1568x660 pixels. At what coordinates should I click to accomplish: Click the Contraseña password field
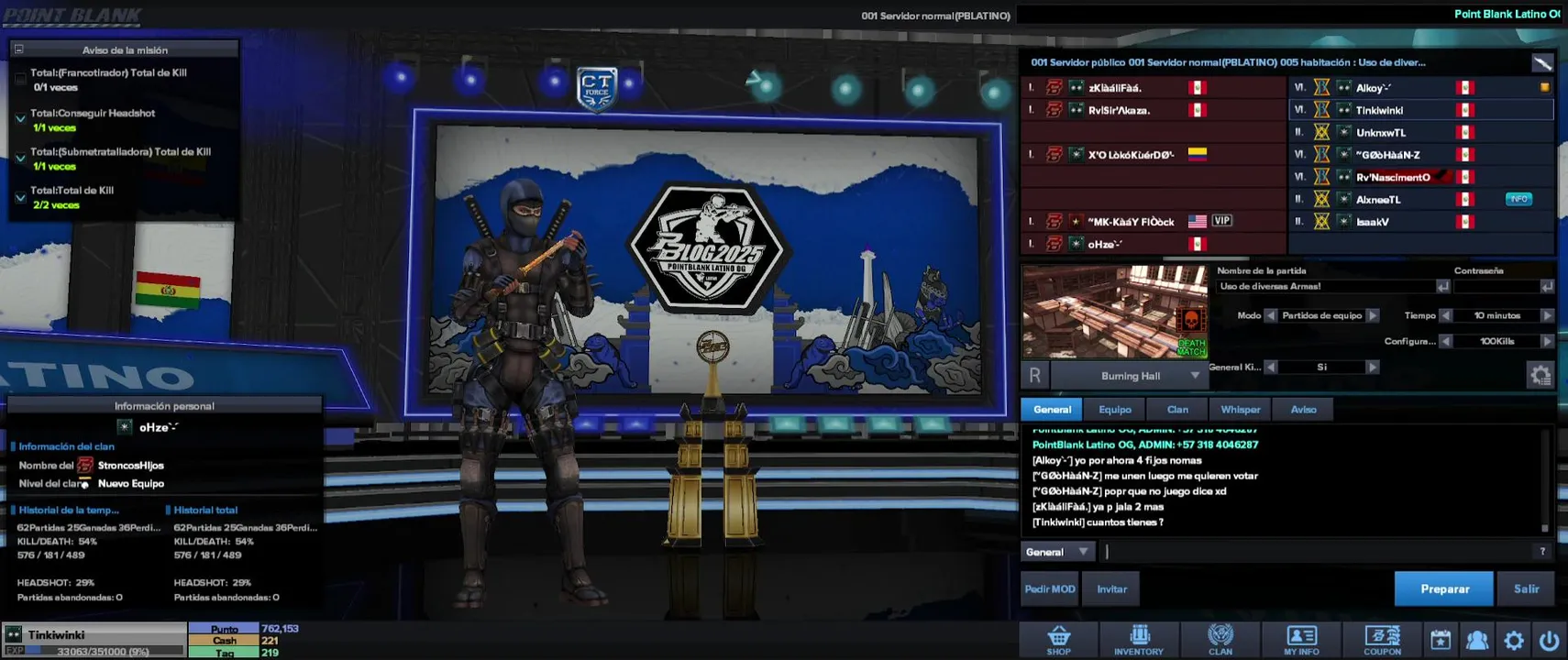1496,287
